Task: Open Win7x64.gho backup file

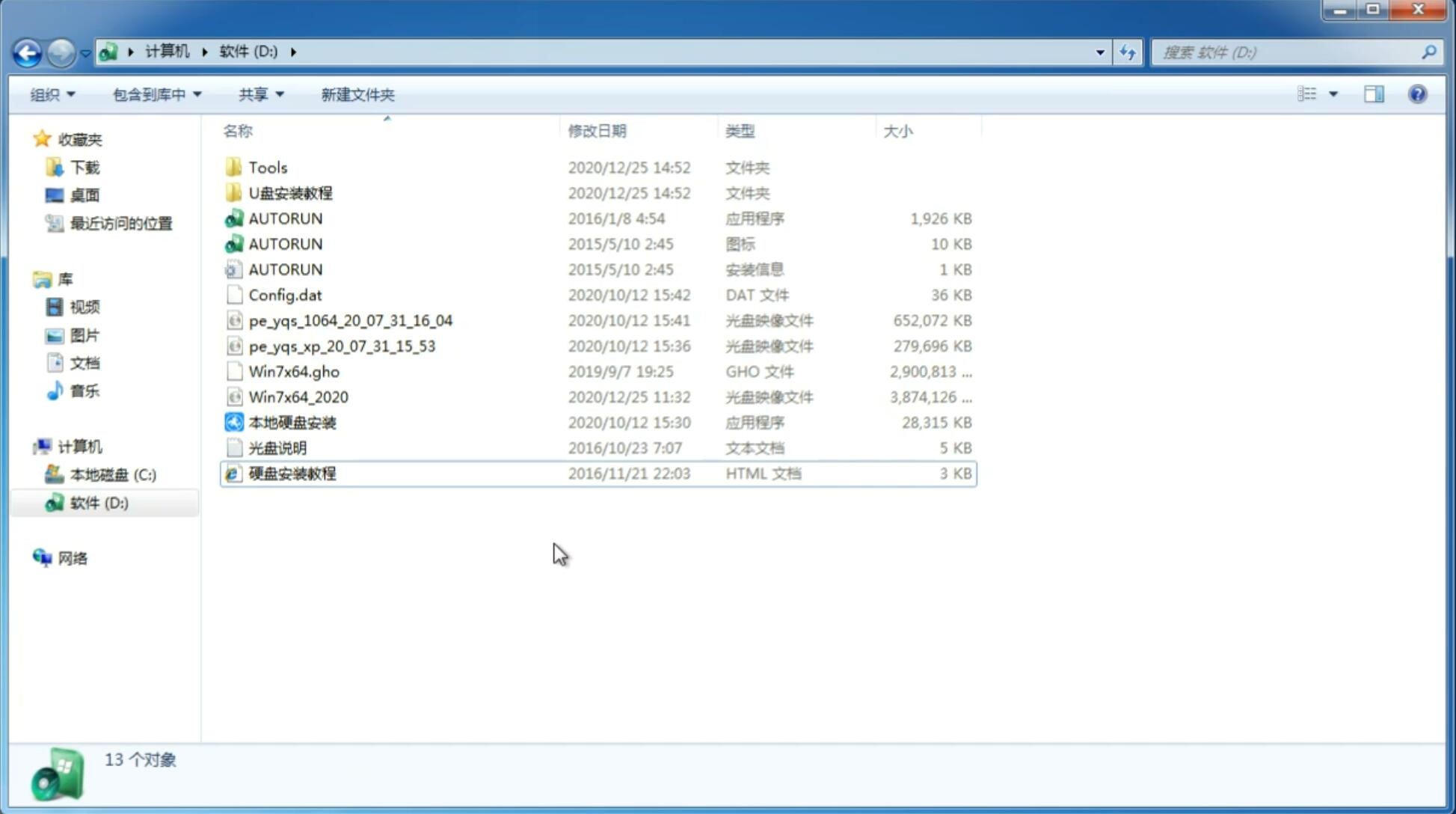Action: point(294,371)
